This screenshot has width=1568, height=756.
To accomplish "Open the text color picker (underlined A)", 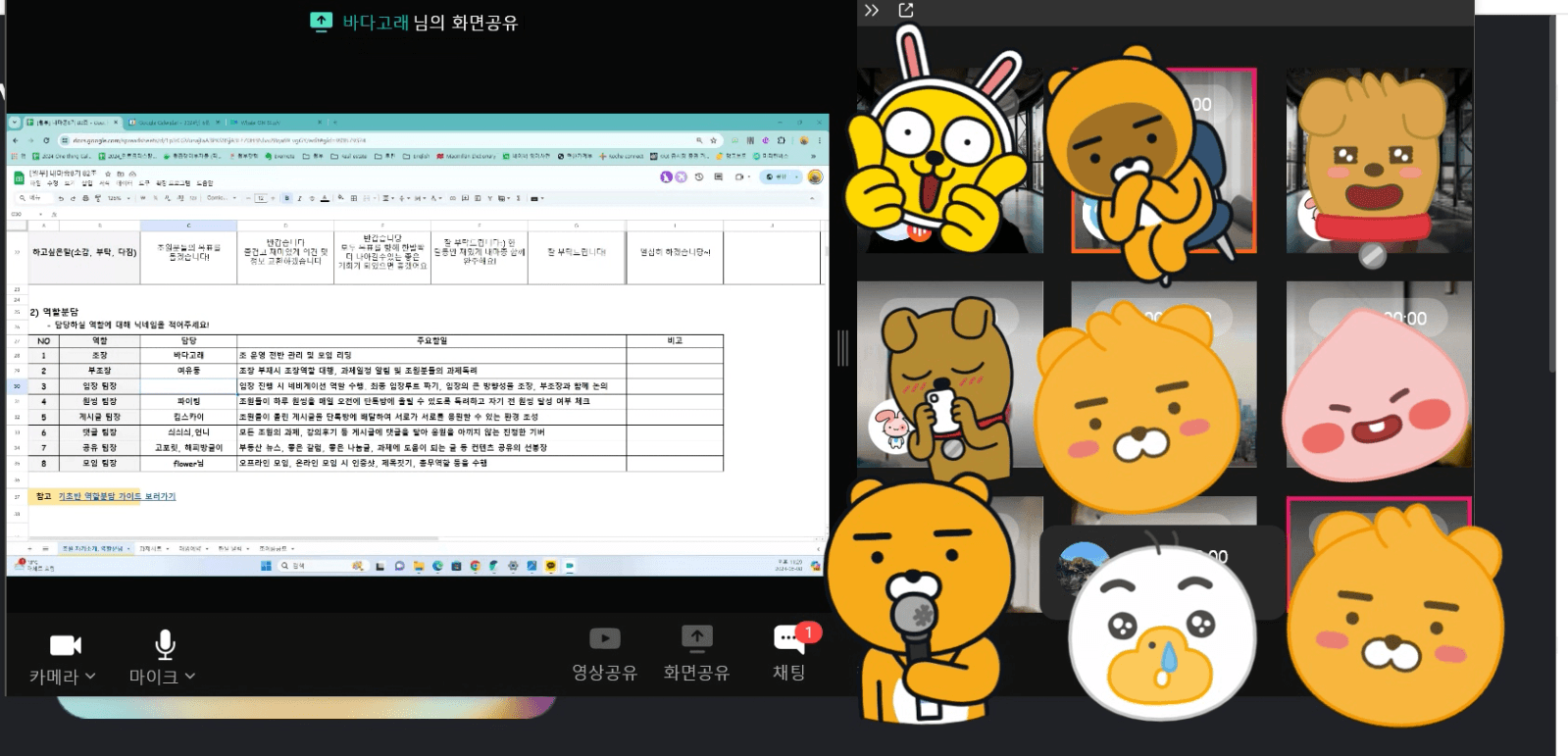I will (325, 198).
